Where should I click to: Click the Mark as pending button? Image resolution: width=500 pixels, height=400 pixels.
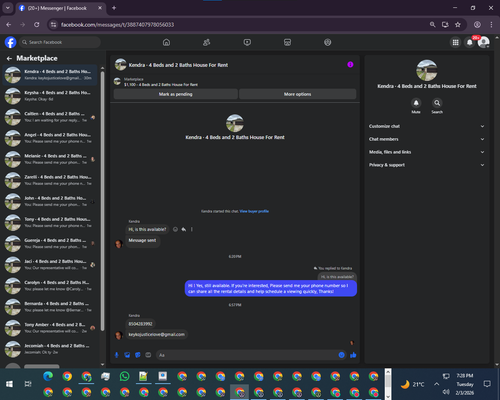176,94
